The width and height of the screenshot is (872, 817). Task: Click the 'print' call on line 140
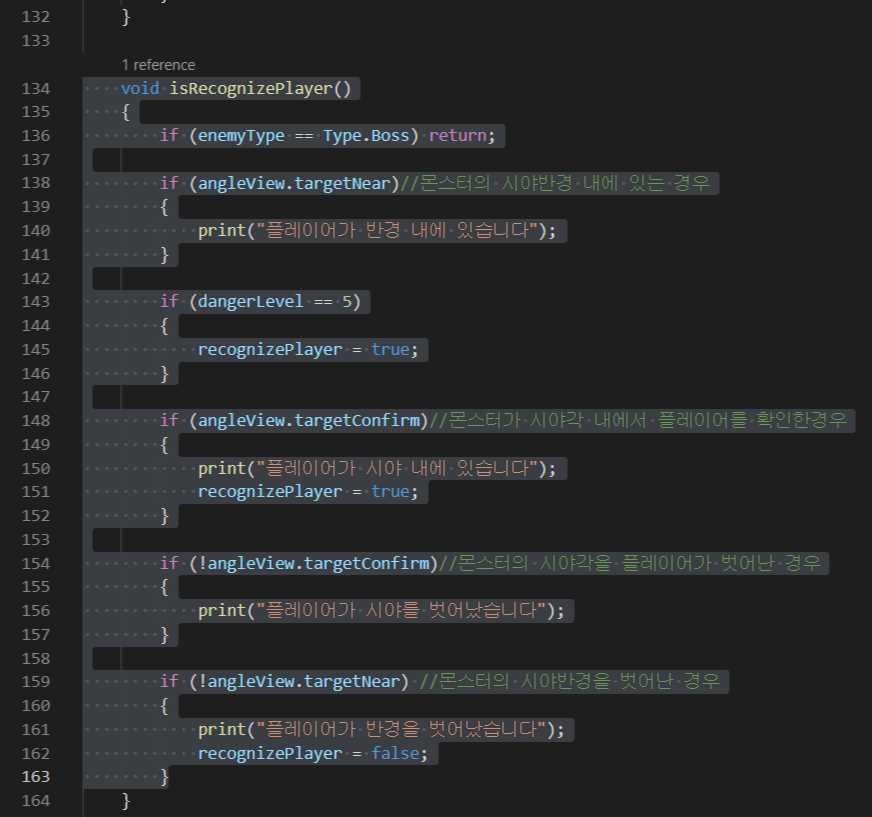pyautogui.click(x=222, y=230)
